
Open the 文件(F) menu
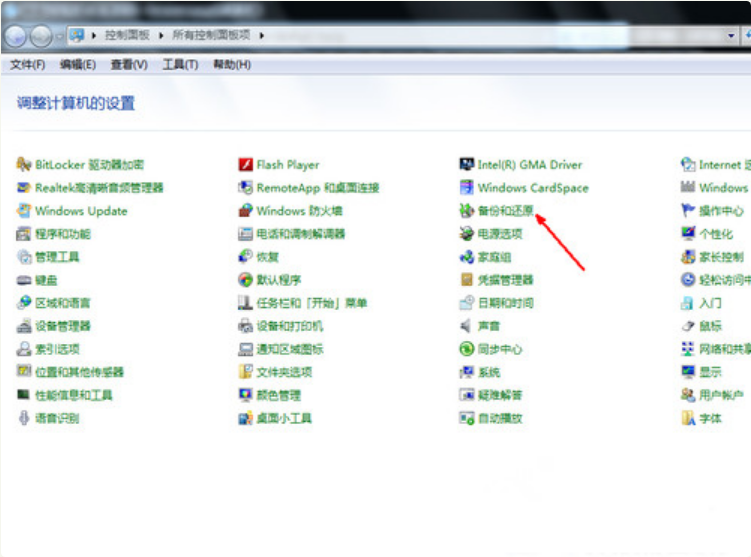pos(27,65)
